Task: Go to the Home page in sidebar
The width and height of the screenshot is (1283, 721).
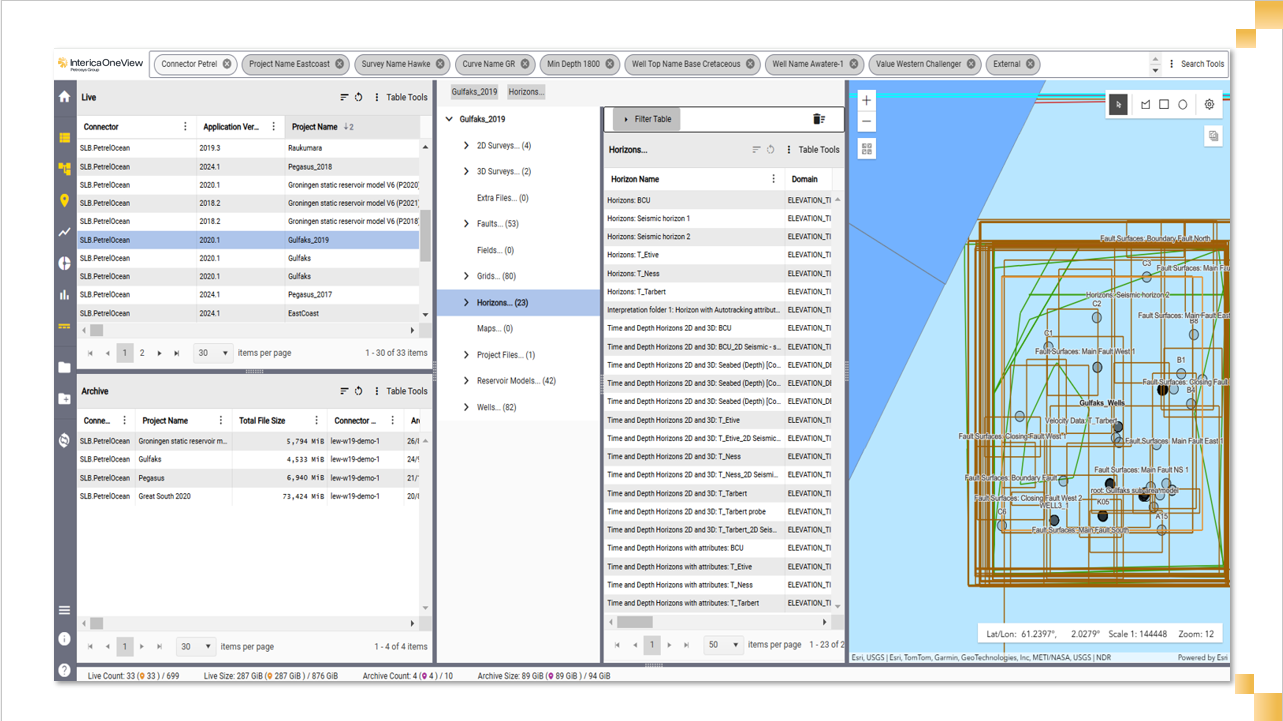Action: 65,97
